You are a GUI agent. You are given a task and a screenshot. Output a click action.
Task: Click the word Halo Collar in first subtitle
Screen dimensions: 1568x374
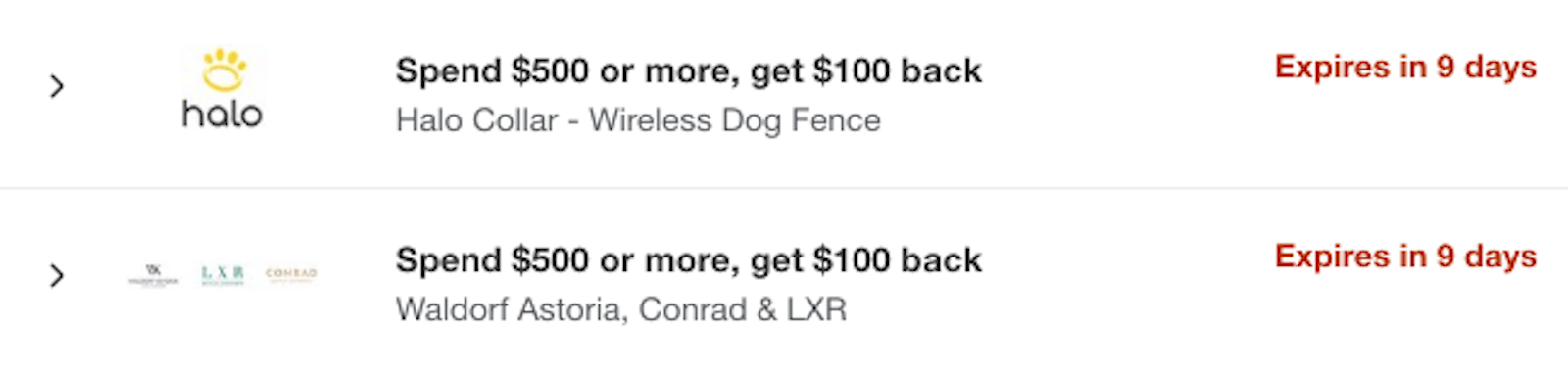[477, 120]
